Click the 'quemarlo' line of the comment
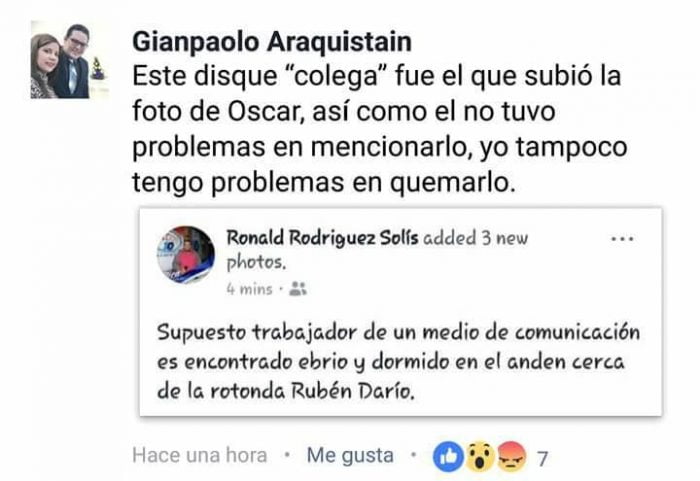This screenshot has width=700, height=481. [x=324, y=183]
